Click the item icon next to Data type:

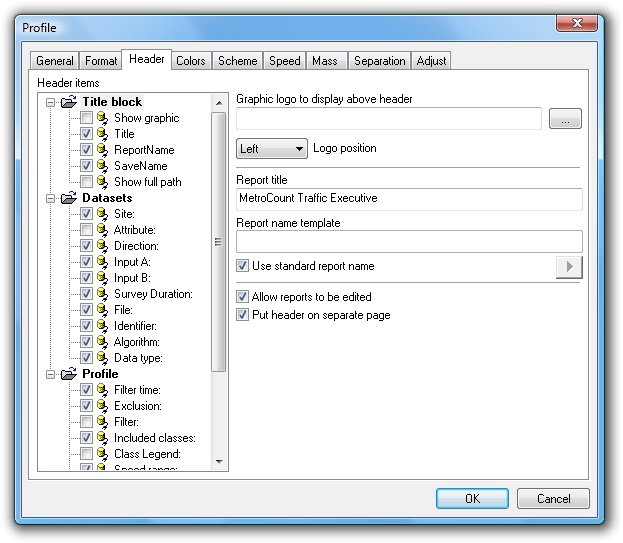[103, 358]
